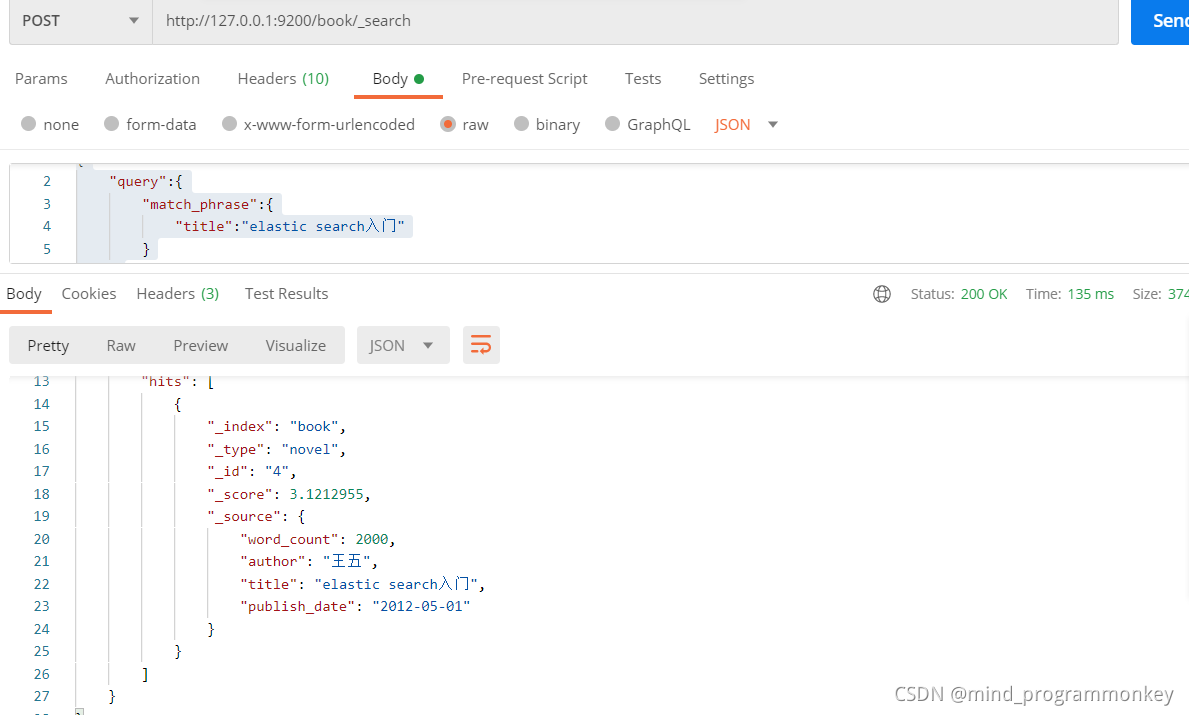The height and width of the screenshot is (715, 1189).
Task: Switch to Preview response view
Action: [x=200, y=346]
